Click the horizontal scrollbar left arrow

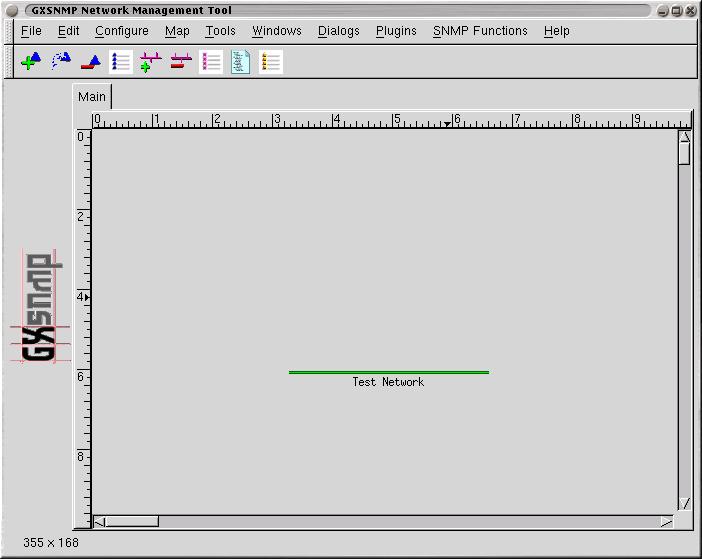99,521
